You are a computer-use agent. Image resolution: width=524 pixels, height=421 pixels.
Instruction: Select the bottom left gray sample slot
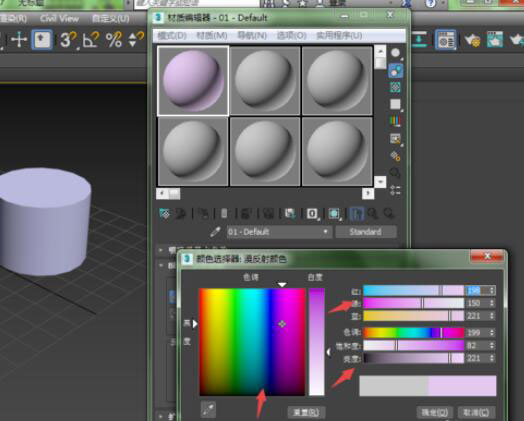point(193,151)
